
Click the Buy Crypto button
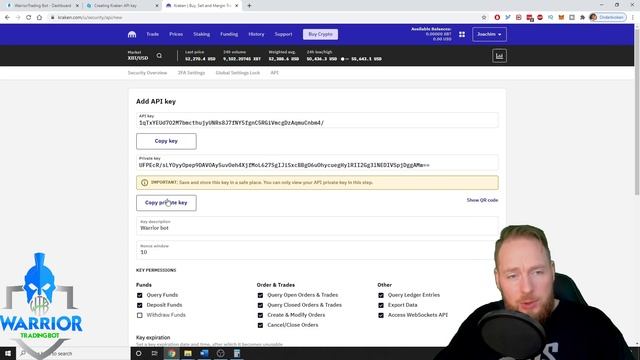pos(320,34)
